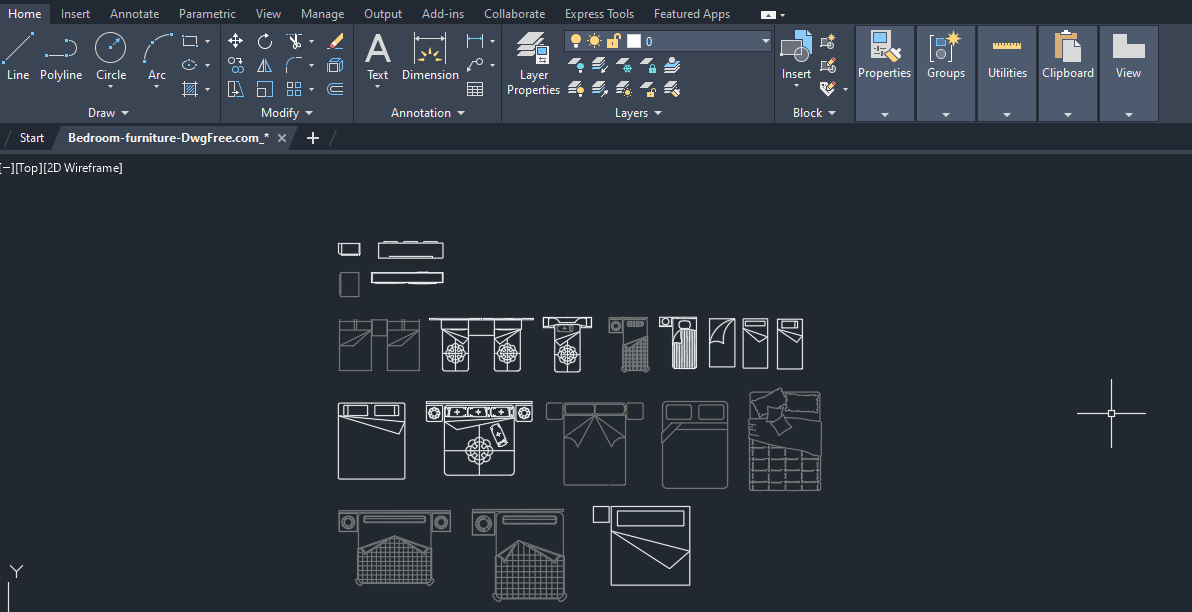Expand the Draw panel

pos(109,113)
